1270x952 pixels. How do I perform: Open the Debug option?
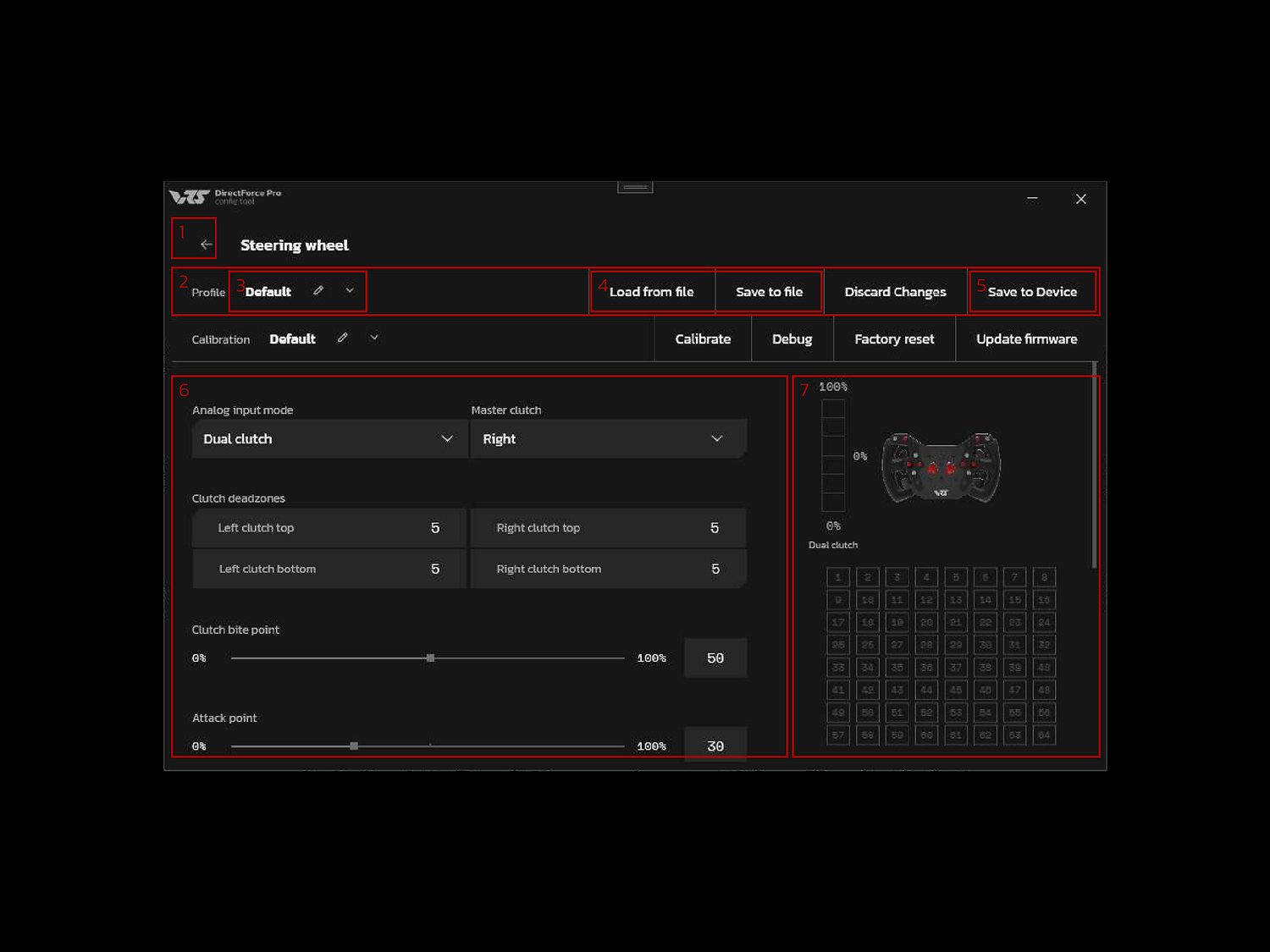[x=792, y=339]
